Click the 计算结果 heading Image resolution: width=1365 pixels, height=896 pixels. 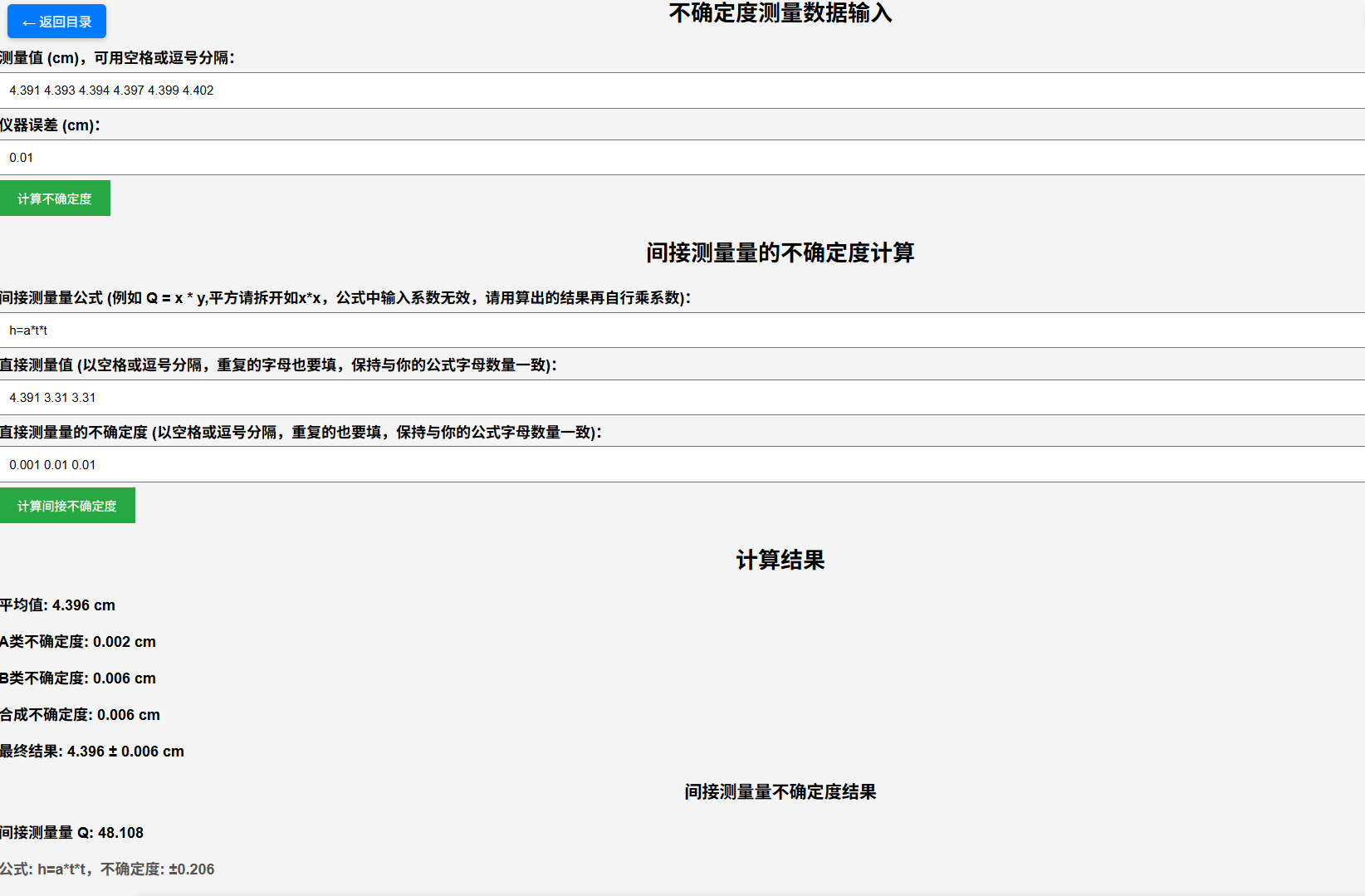click(780, 561)
